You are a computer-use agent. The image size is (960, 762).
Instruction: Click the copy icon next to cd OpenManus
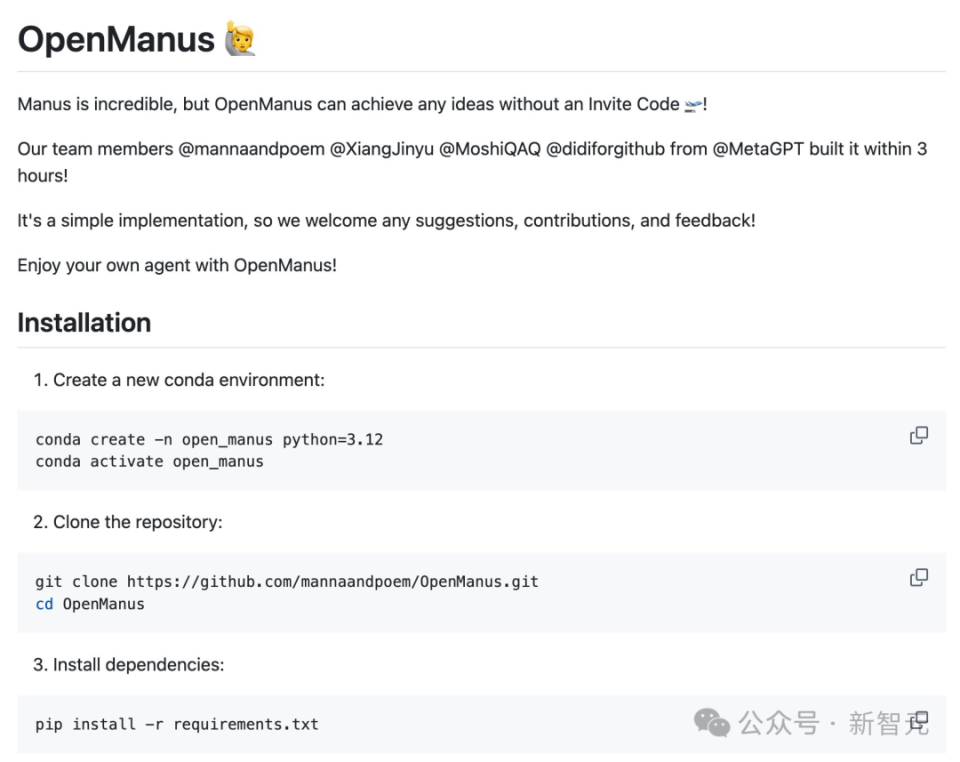tap(918, 577)
